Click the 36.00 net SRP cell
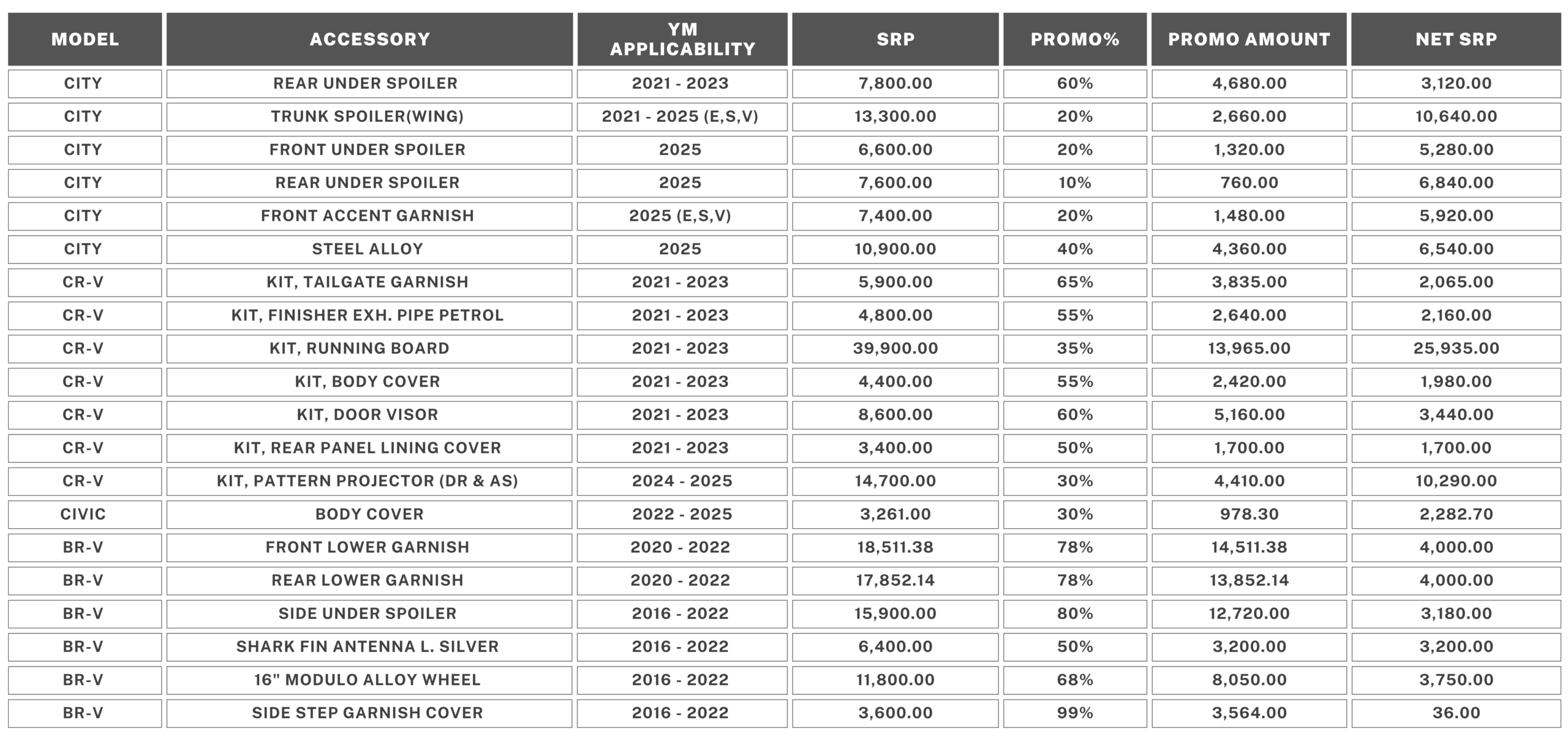 tap(1456, 713)
